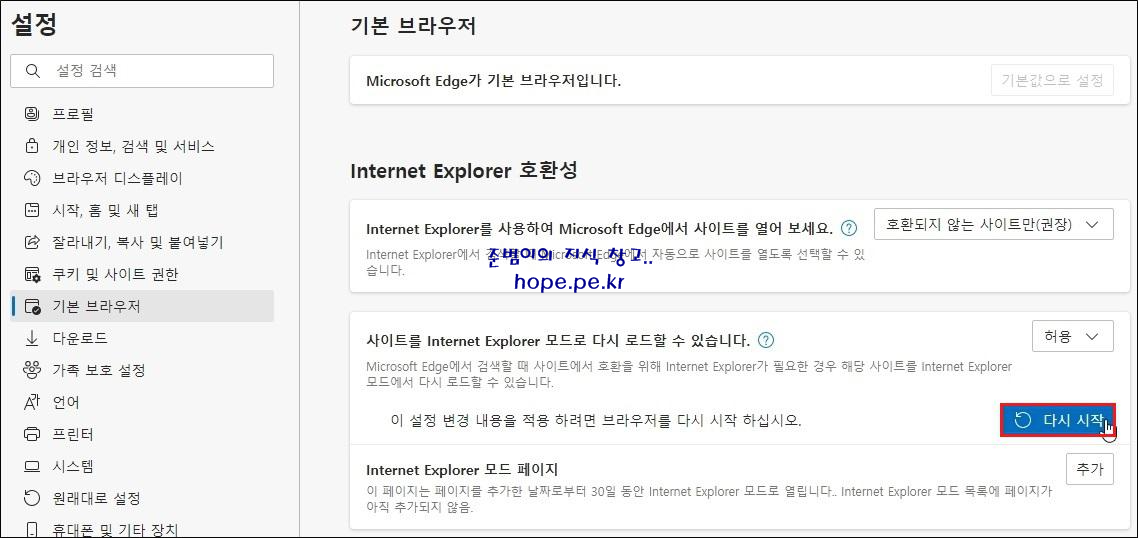Click the 기본 브라우저 page heading
Screen dimensions: 1138x538
click(x=413, y=26)
